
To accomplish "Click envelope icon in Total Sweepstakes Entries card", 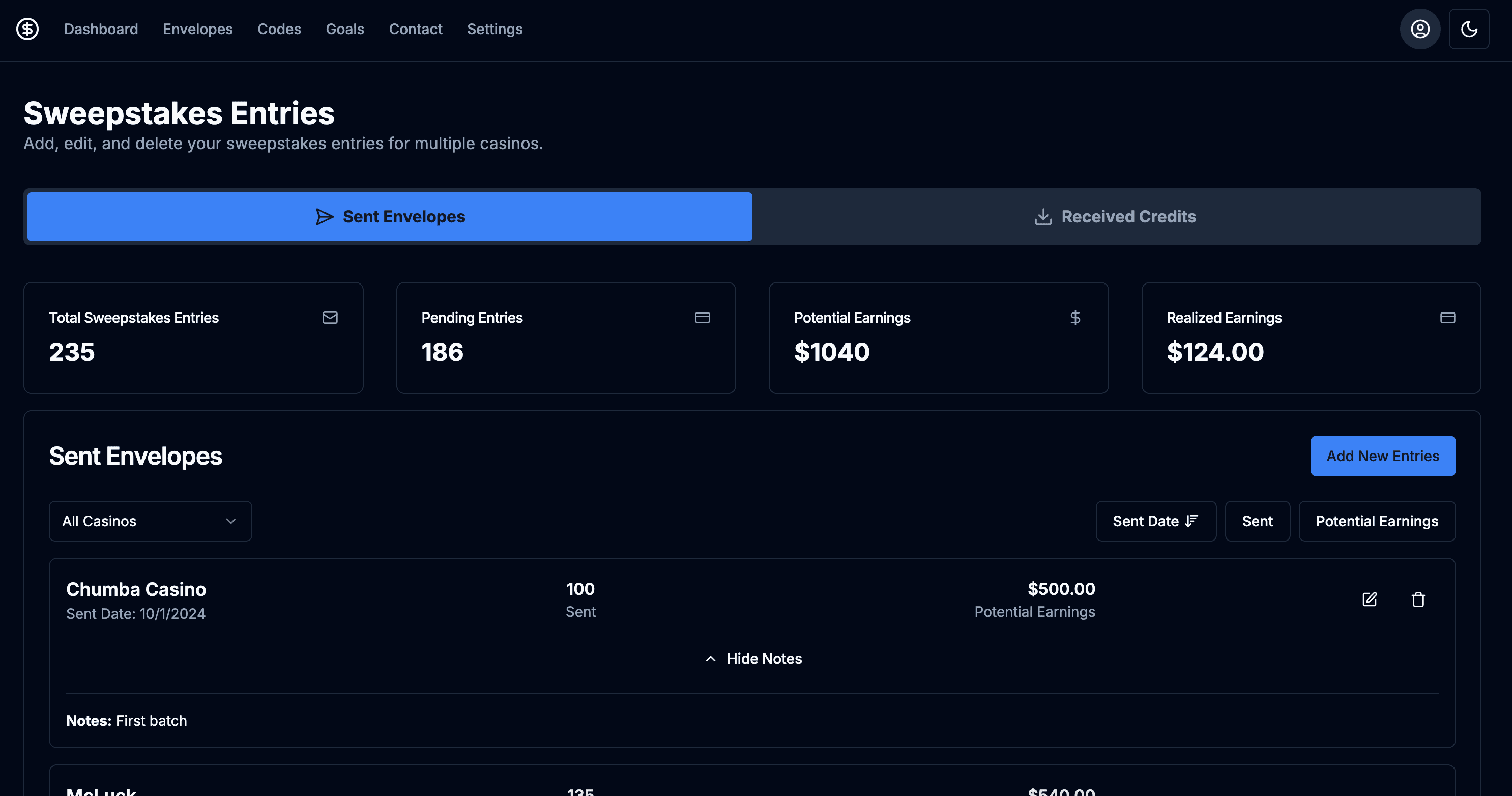I will [x=330, y=318].
